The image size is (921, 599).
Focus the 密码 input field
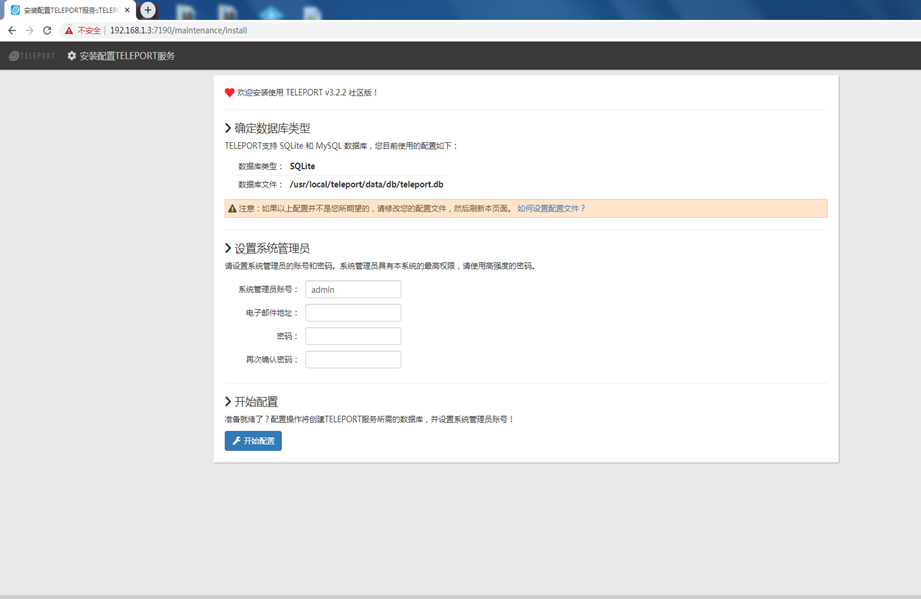(x=353, y=336)
